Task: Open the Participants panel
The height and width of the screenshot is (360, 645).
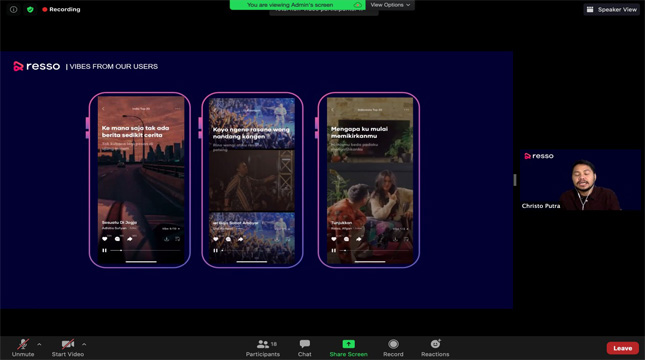Action: (x=263, y=348)
